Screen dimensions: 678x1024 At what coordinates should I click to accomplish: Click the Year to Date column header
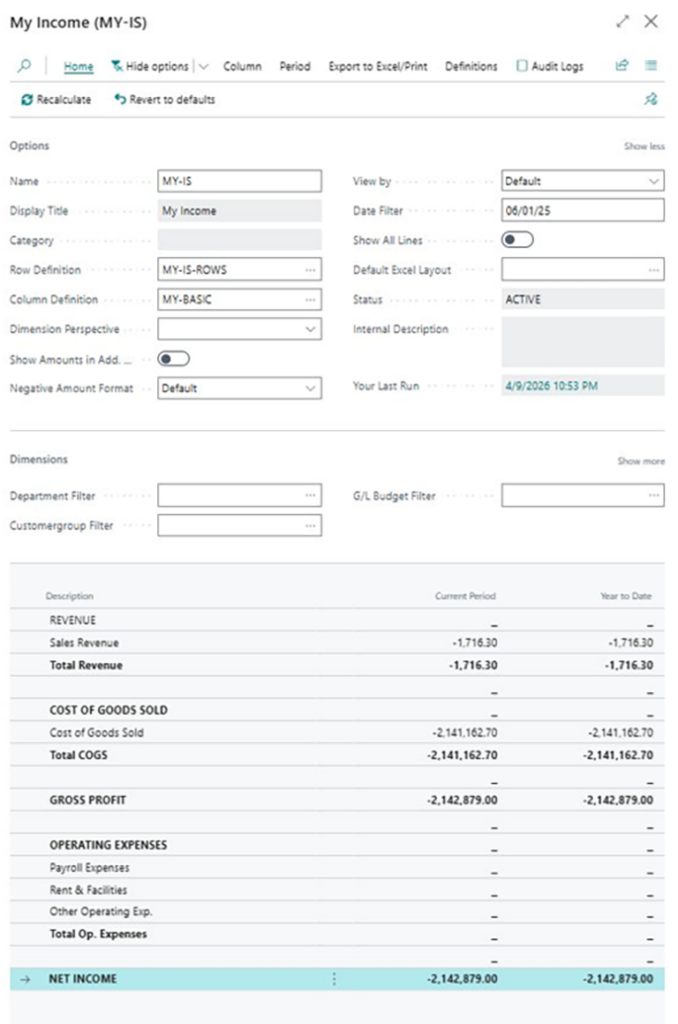pos(626,596)
